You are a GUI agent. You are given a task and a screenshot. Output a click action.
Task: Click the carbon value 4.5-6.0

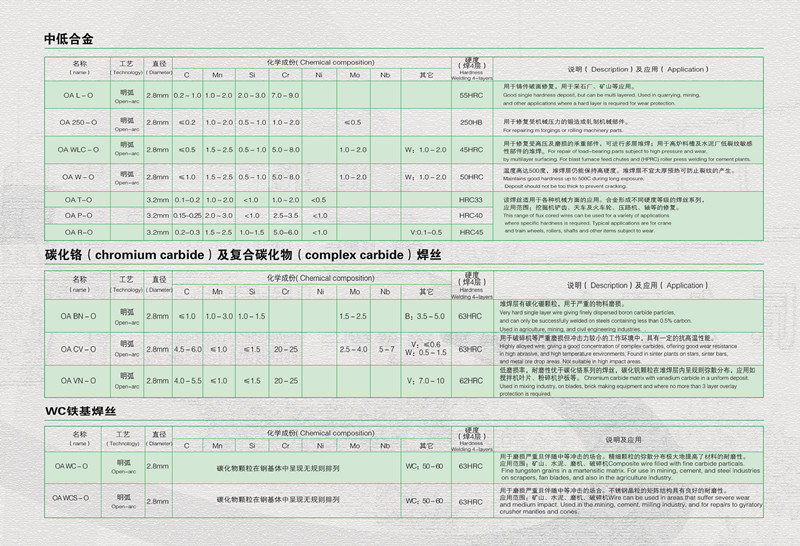click(x=187, y=349)
